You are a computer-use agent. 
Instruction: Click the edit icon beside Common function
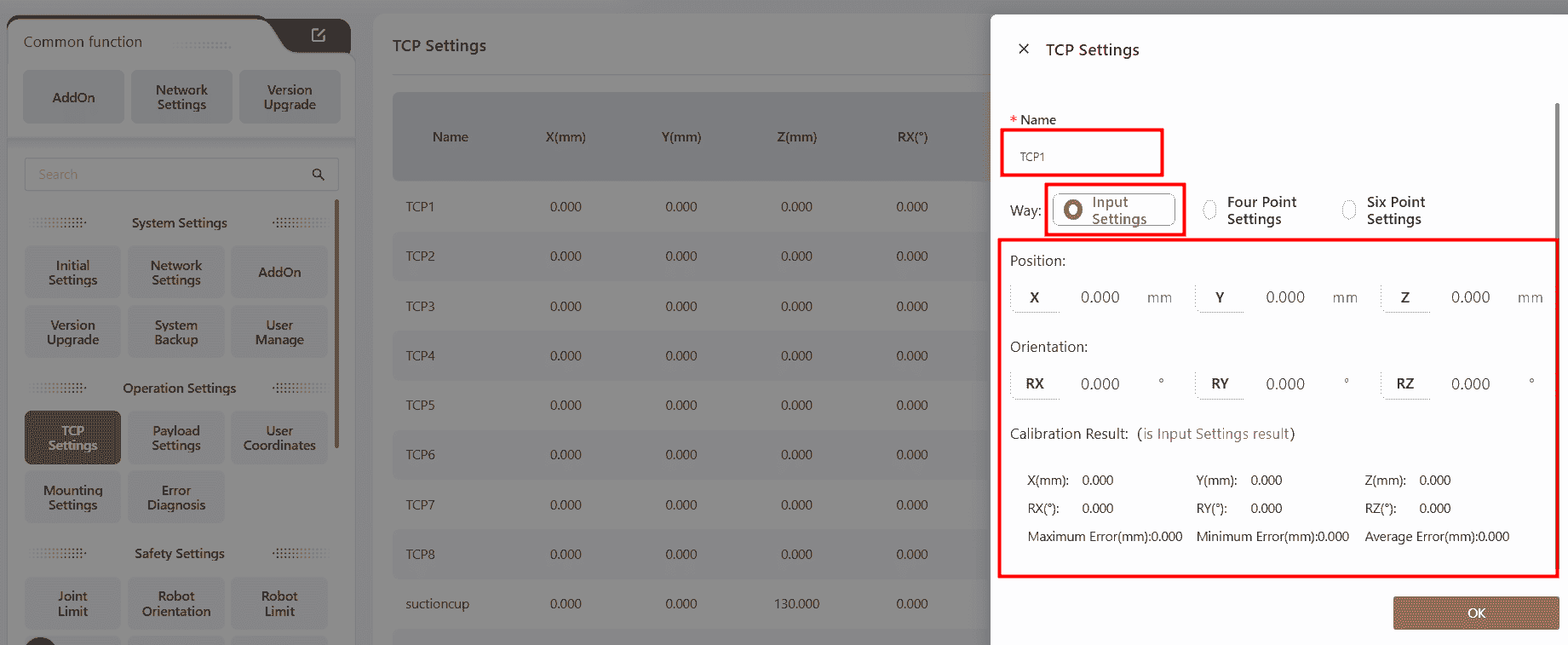tap(319, 35)
